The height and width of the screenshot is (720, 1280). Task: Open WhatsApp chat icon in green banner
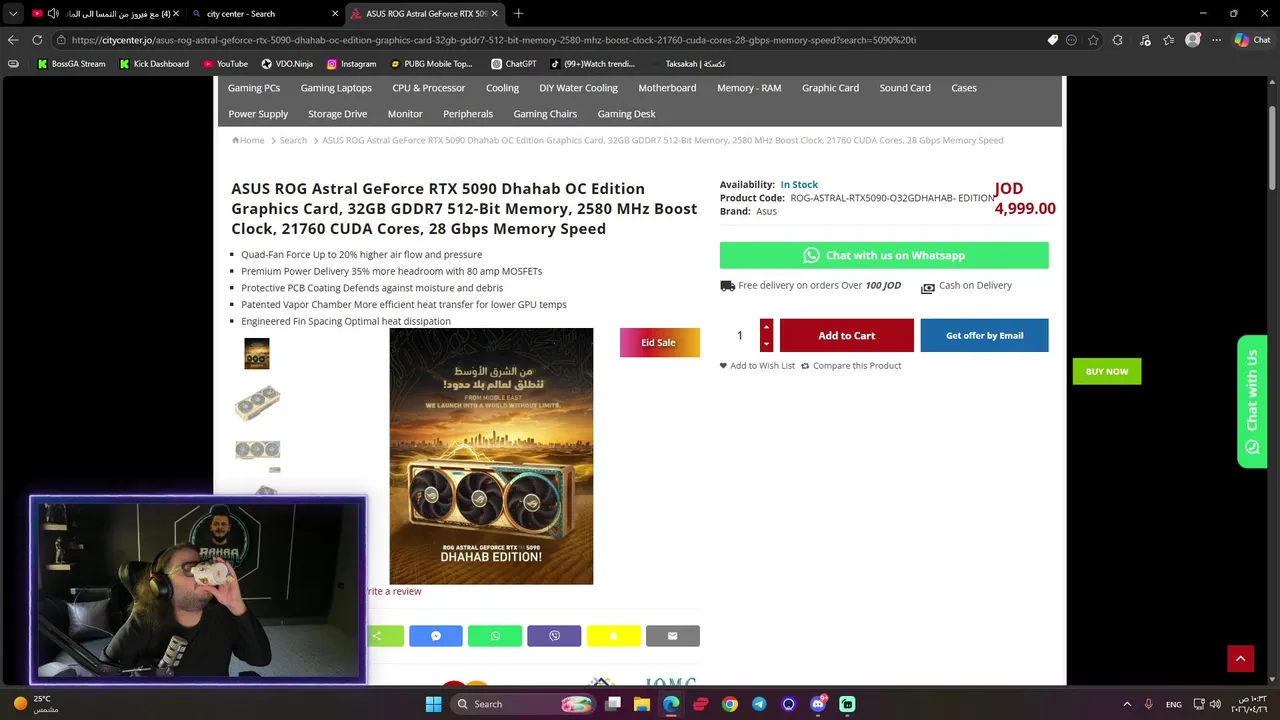click(811, 255)
